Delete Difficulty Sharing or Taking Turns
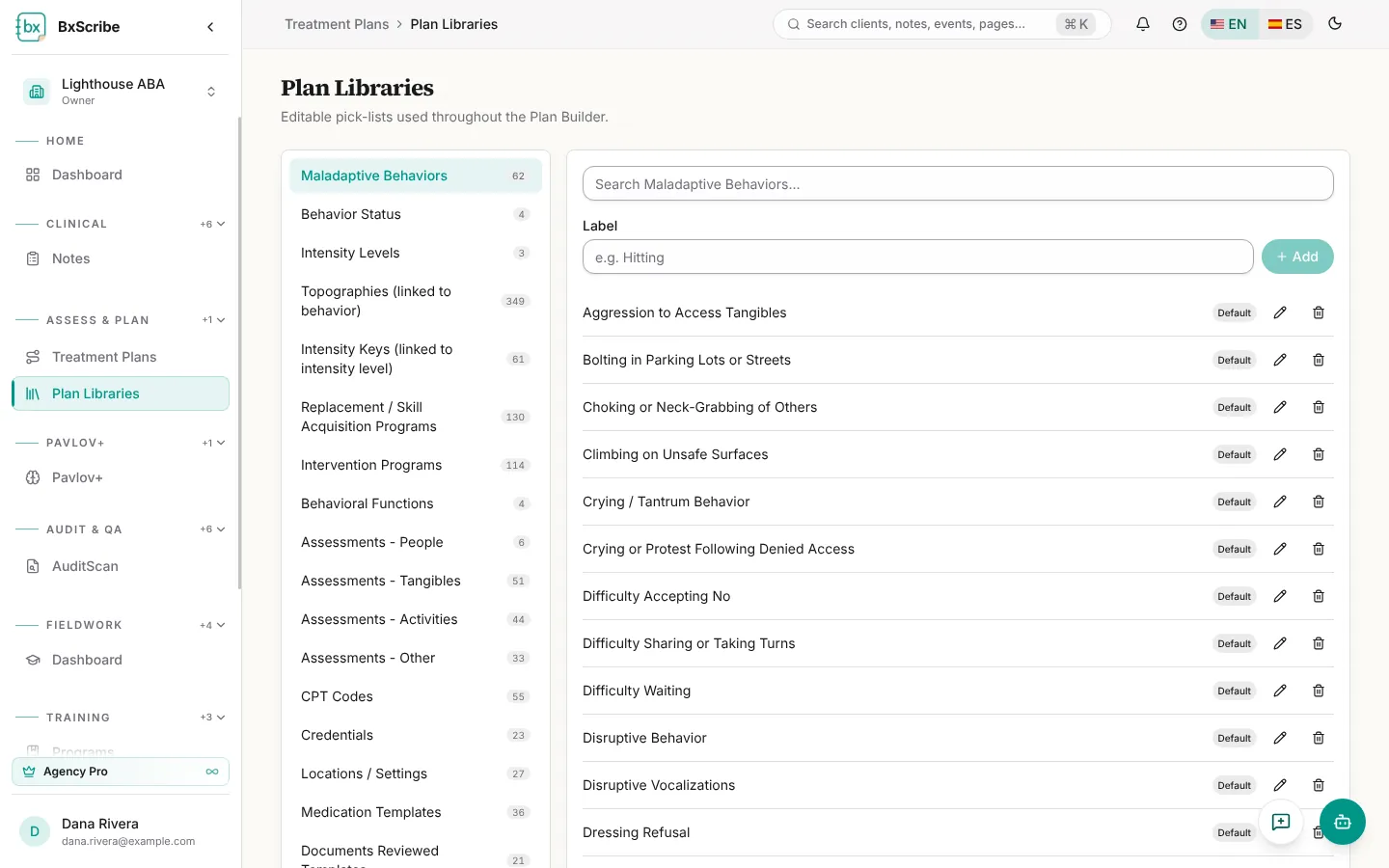The image size is (1389, 868). [1319, 643]
